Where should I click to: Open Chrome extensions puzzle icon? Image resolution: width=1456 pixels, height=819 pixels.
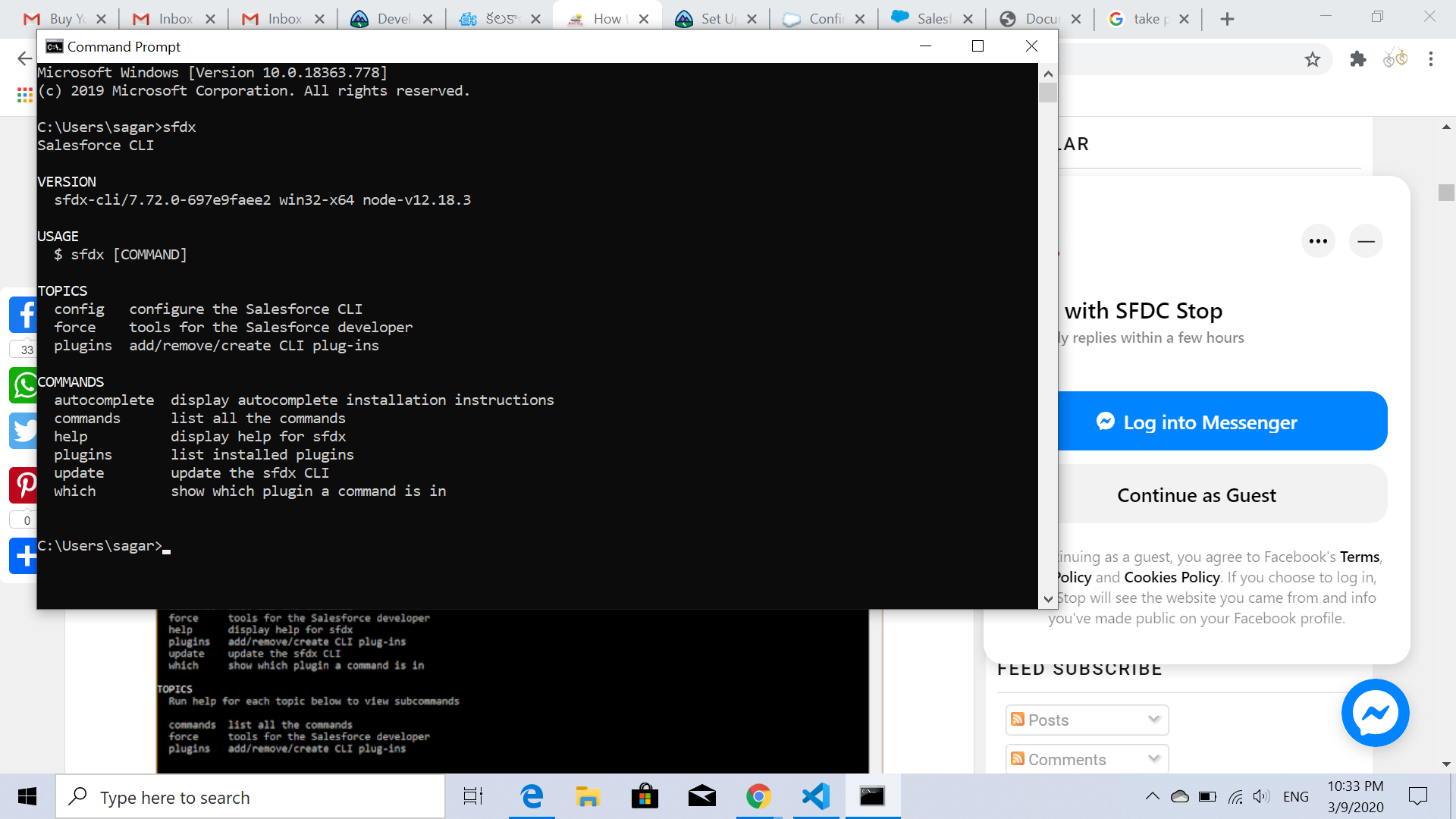pyautogui.click(x=1357, y=59)
